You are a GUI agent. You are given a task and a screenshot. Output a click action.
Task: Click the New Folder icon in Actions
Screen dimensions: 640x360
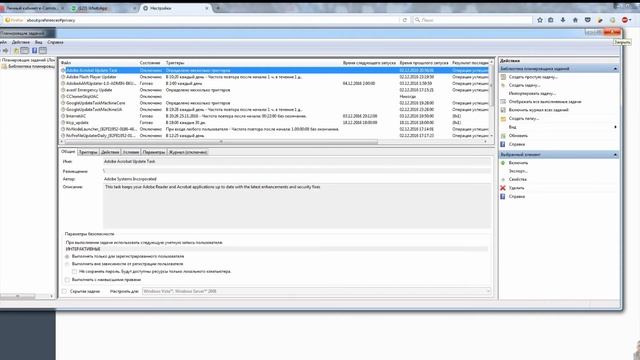click(503, 119)
